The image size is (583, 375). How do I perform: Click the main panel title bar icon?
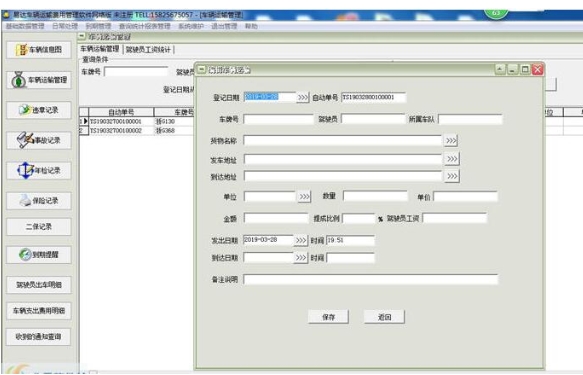[x=82, y=36]
